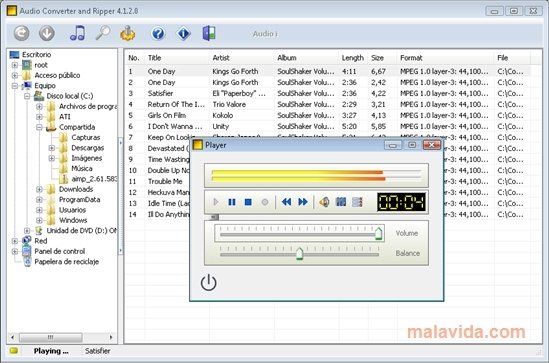
Task: Expand the Red network node
Action: click(15, 241)
